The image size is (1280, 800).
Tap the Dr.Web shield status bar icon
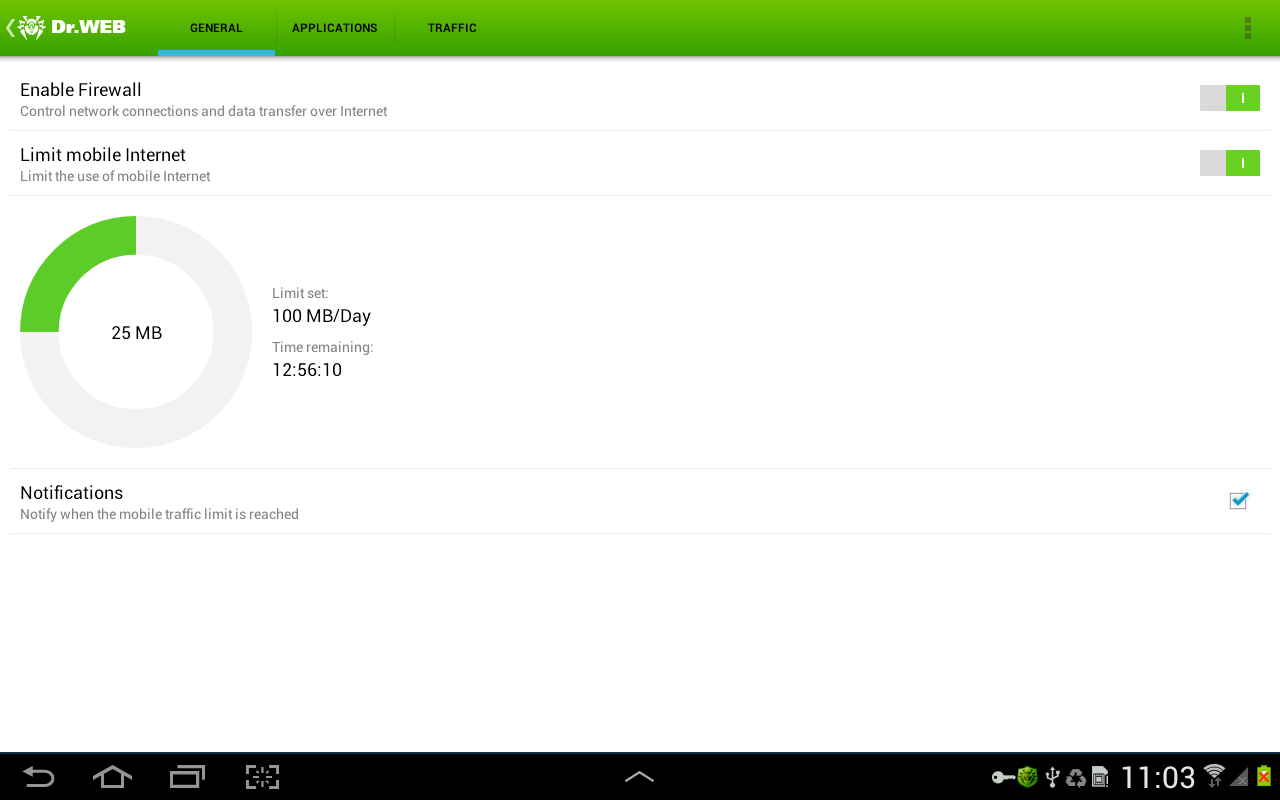(1027, 777)
